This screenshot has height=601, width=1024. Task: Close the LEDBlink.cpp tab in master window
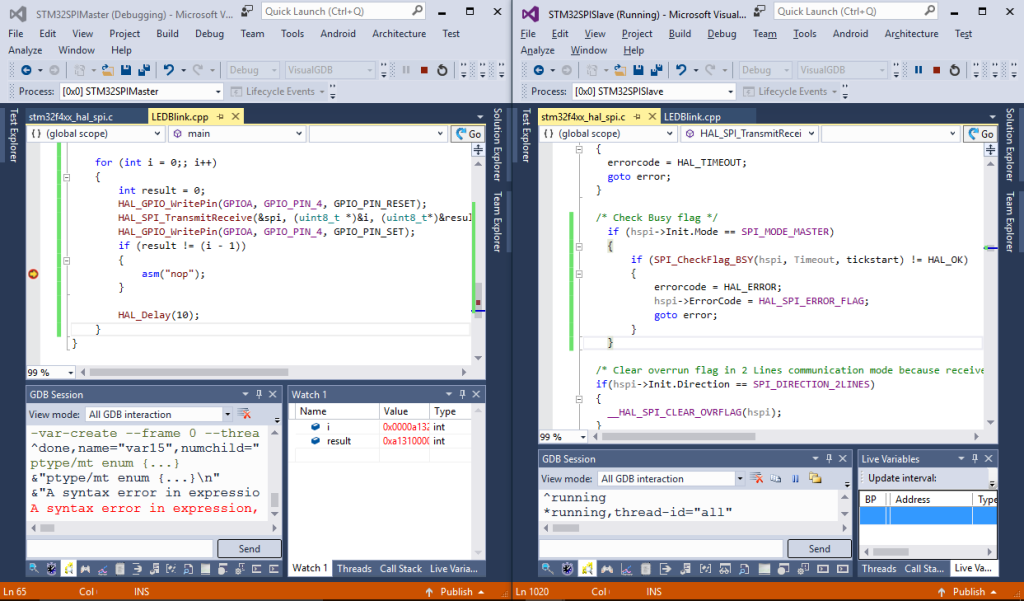click(x=233, y=116)
